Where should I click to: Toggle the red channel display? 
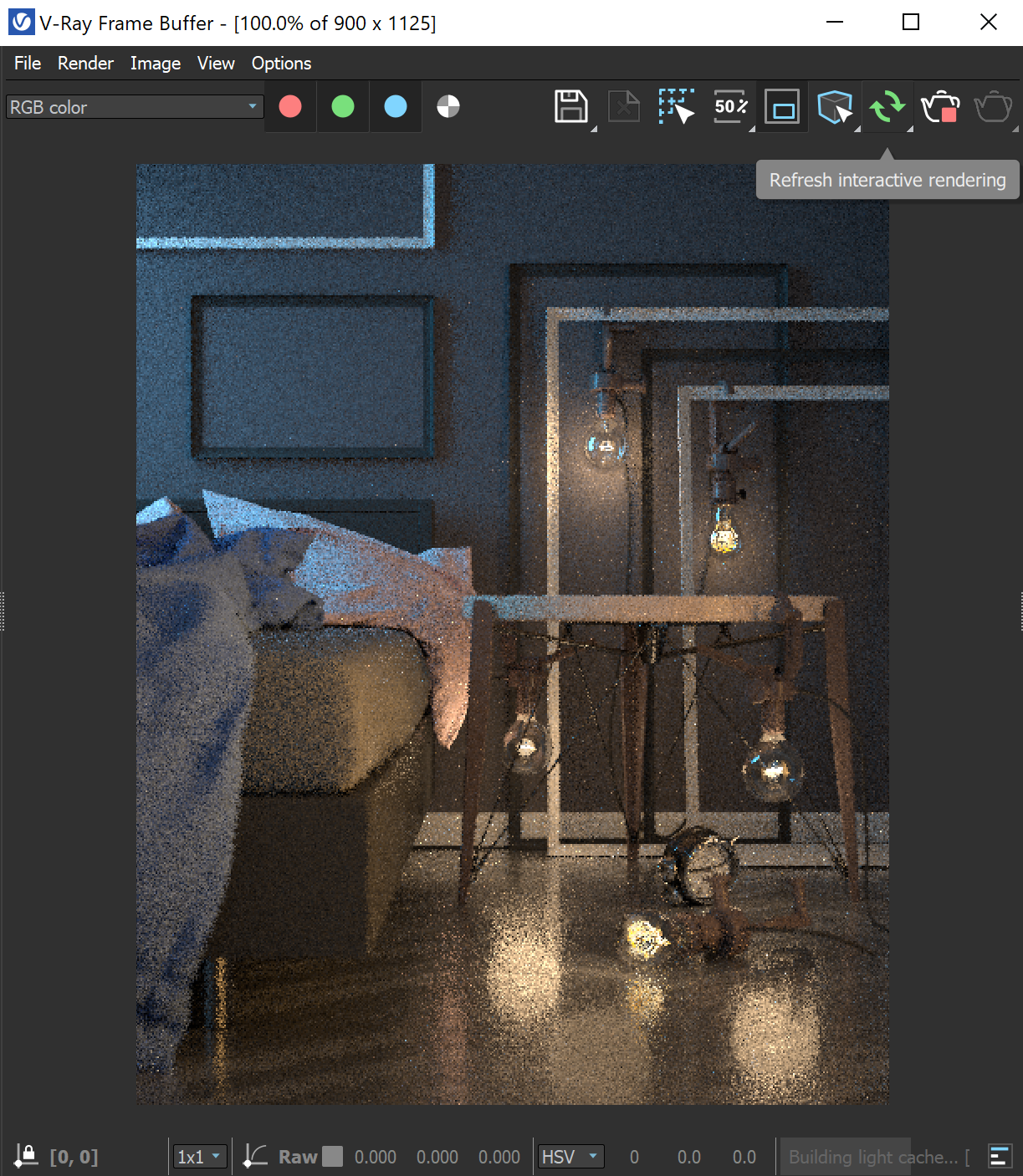289,106
